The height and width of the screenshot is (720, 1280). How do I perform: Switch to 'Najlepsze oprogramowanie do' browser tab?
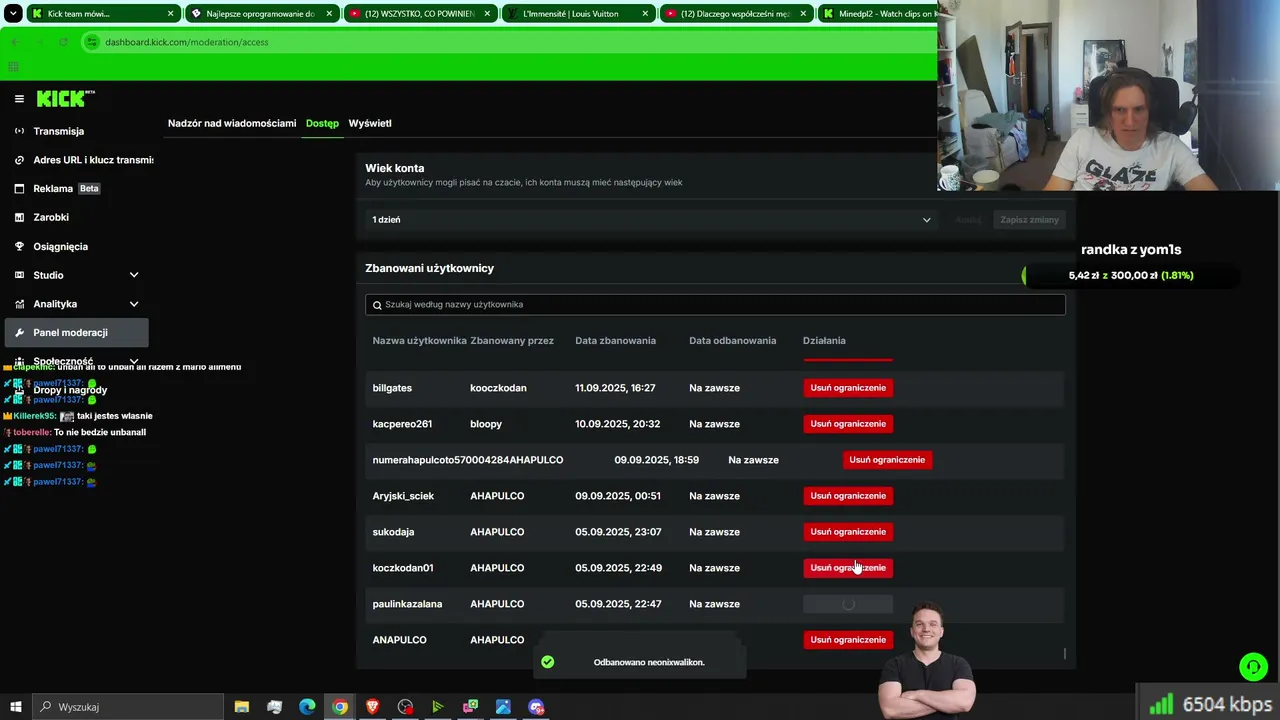pos(261,14)
